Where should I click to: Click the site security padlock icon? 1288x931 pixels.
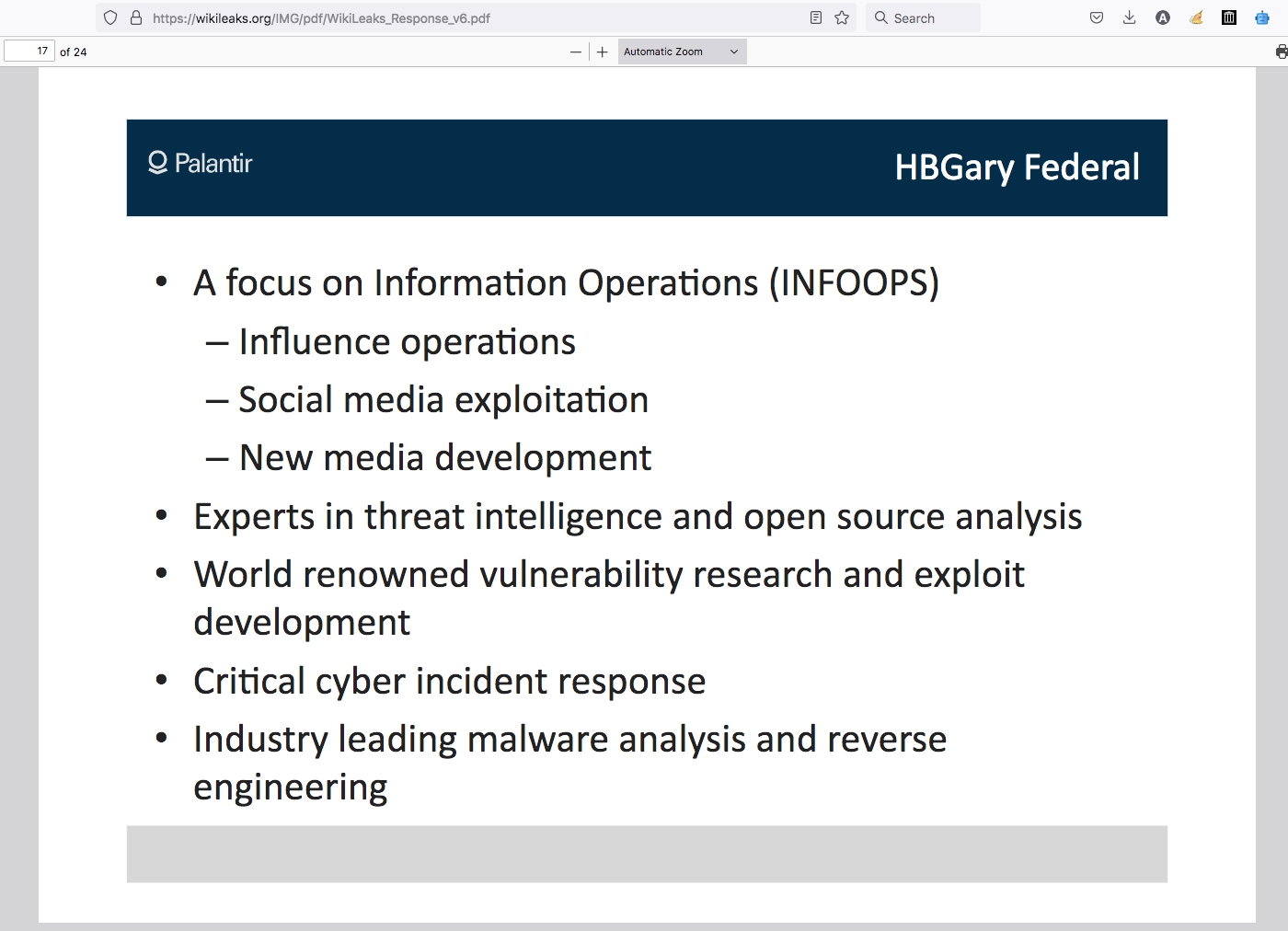pyautogui.click(x=136, y=17)
